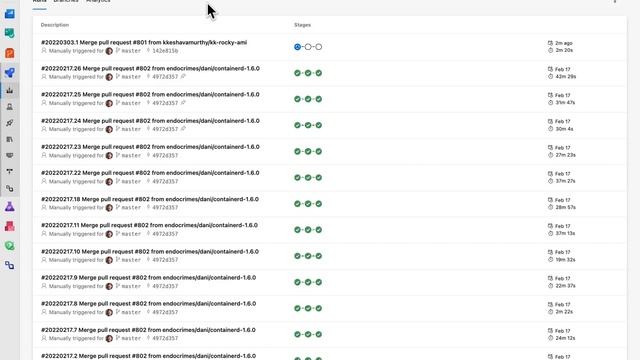The height and width of the screenshot is (360, 640).
Task: Click the third green stage of run #20220217.24
Action: click(318, 125)
